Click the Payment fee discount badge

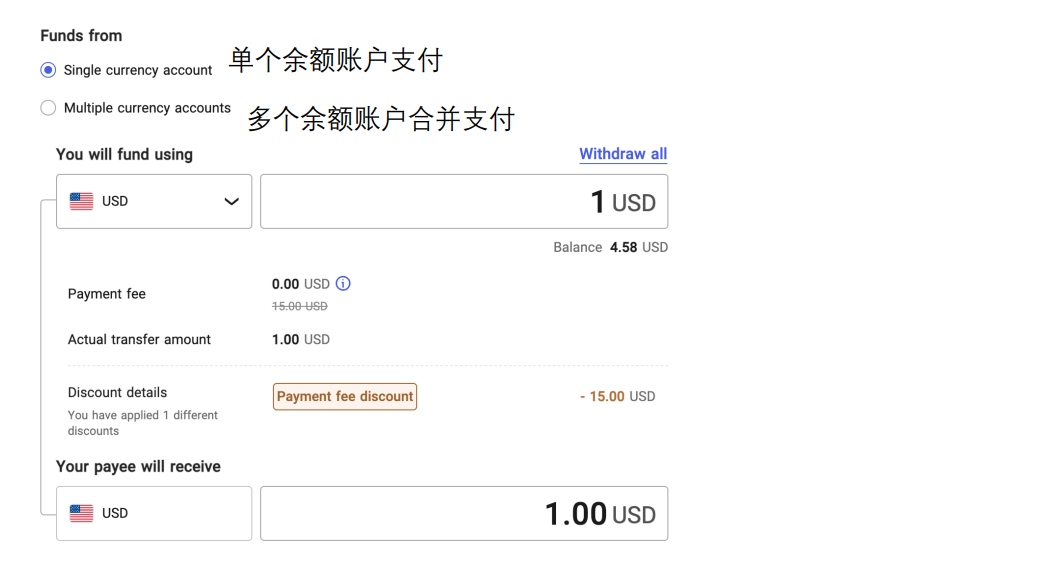(345, 397)
